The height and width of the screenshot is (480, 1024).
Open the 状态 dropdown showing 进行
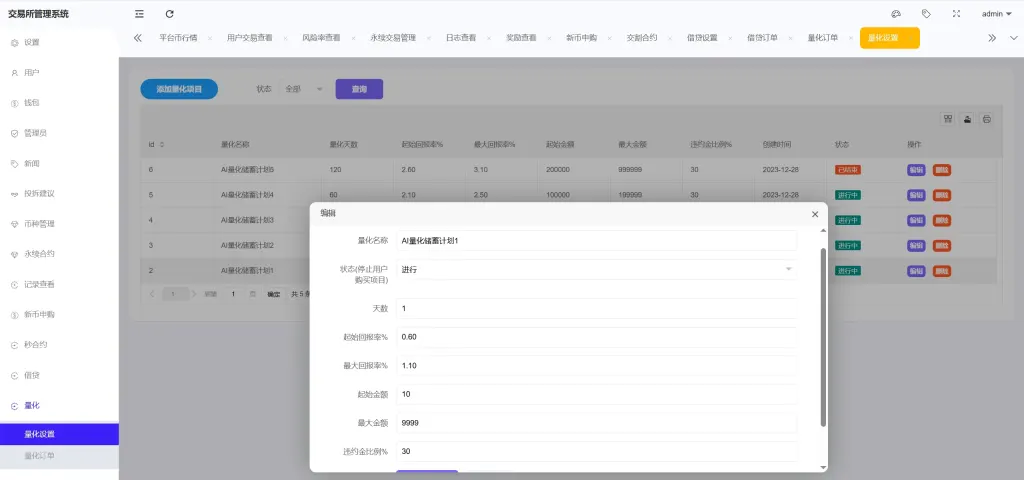tap(596, 270)
